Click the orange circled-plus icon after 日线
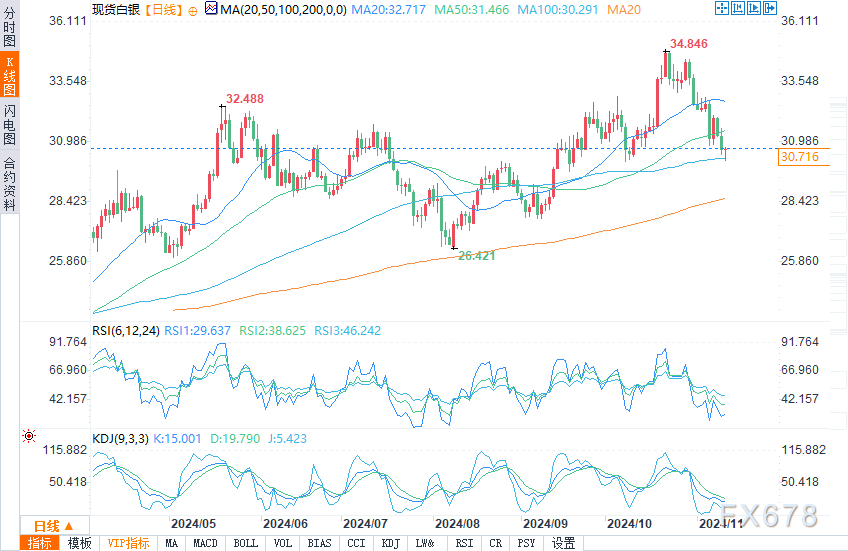Image resolution: width=848 pixels, height=551 pixels. tap(193, 11)
